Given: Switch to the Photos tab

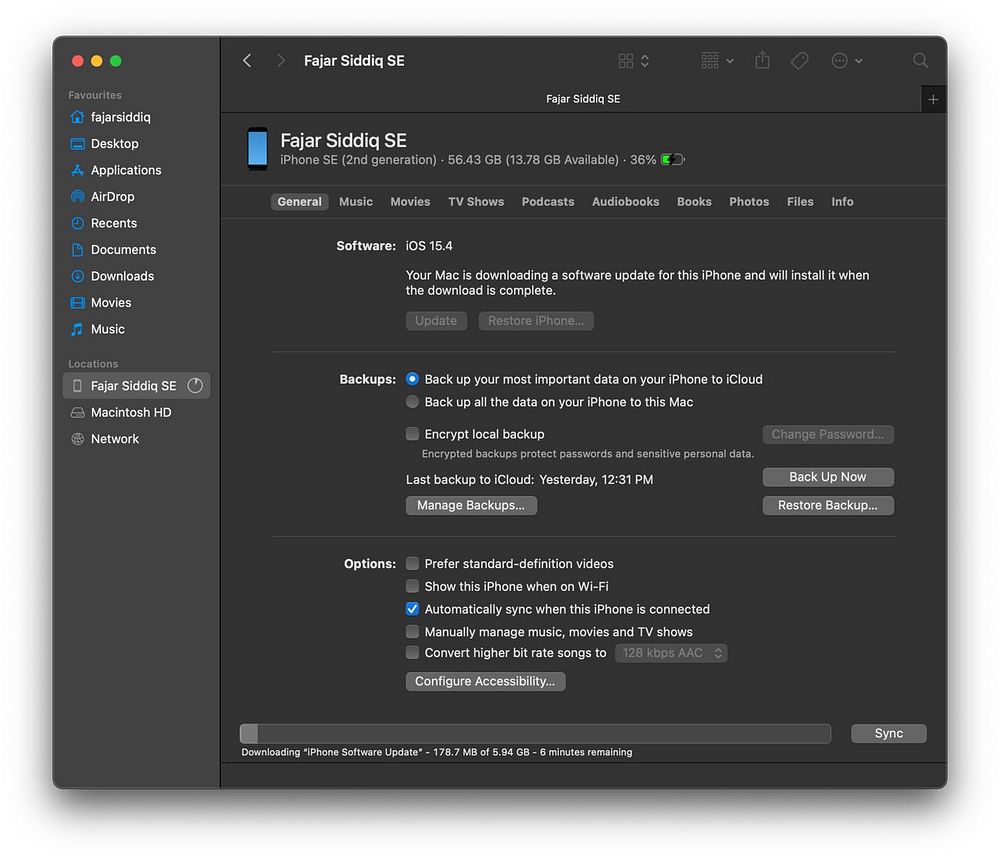Looking at the screenshot, I should tap(749, 202).
